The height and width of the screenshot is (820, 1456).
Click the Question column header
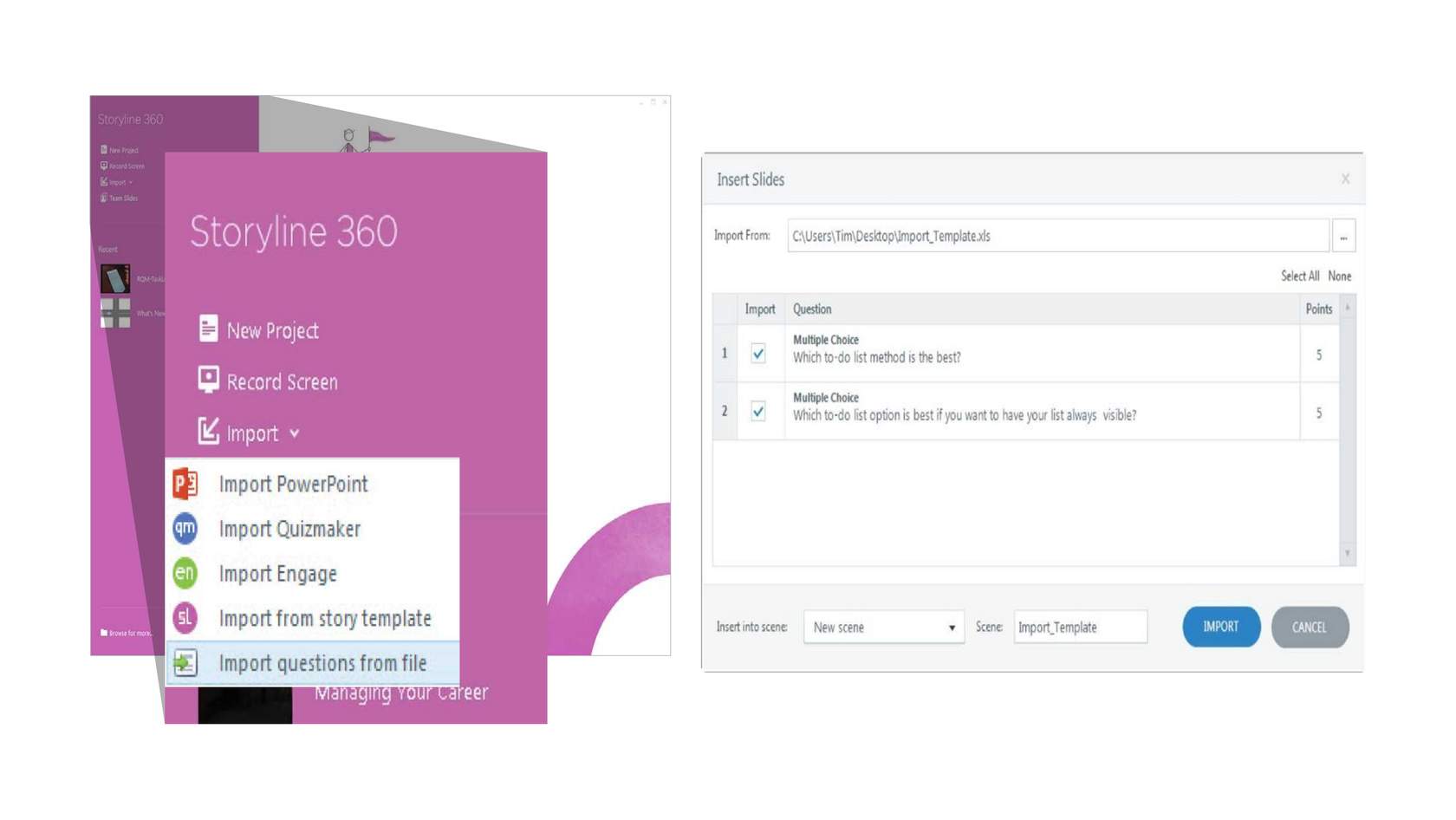click(x=1042, y=309)
